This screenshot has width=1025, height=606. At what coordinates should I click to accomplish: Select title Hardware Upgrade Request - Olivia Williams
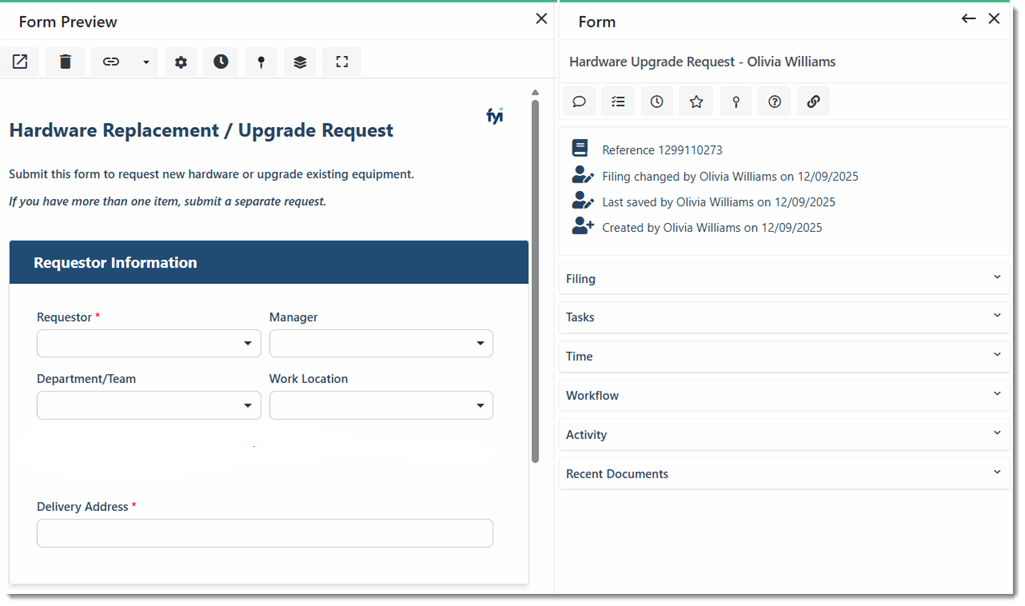click(x=702, y=61)
